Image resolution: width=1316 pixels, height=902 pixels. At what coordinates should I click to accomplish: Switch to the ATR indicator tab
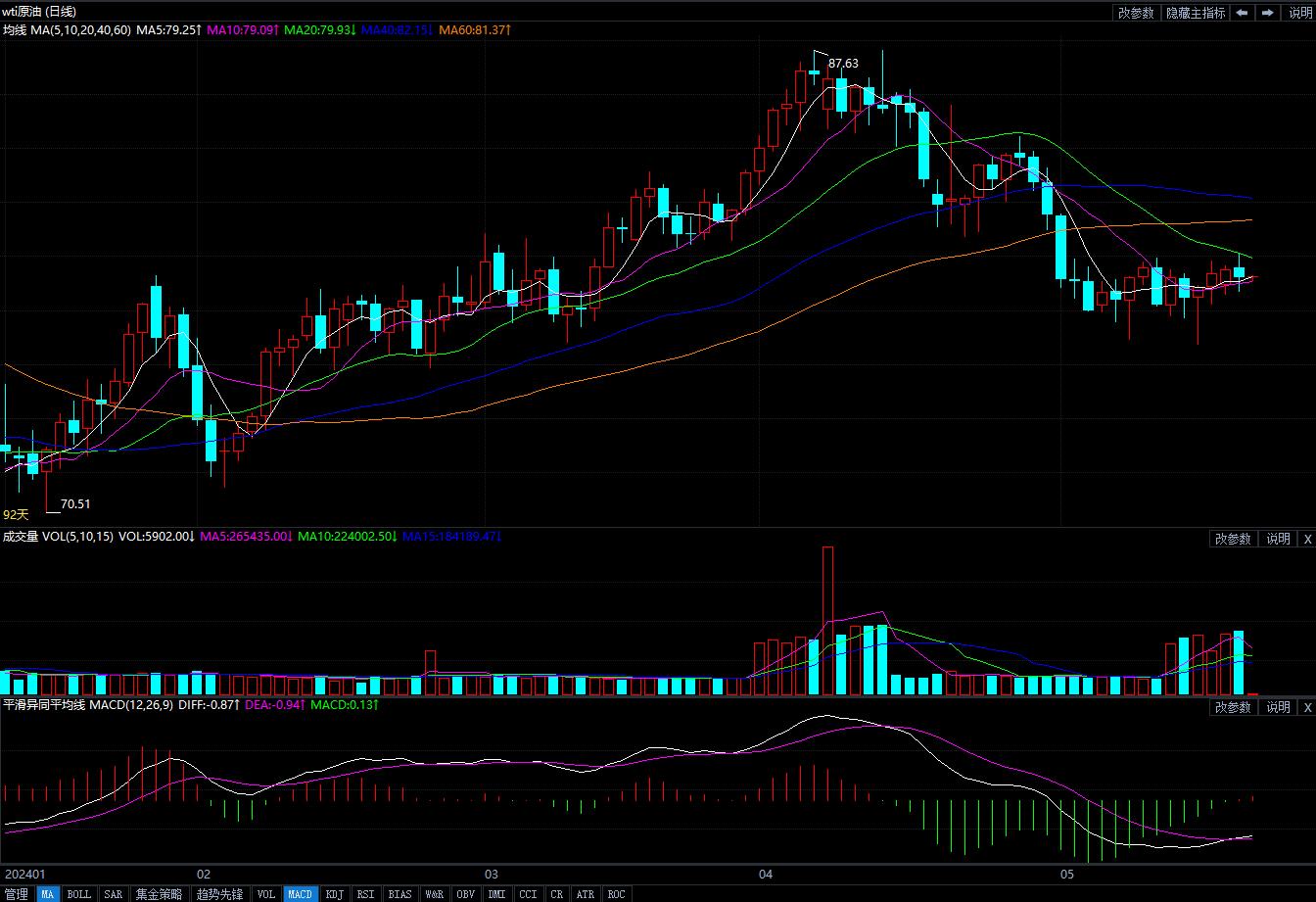pyautogui.click(x=586, y=894)
